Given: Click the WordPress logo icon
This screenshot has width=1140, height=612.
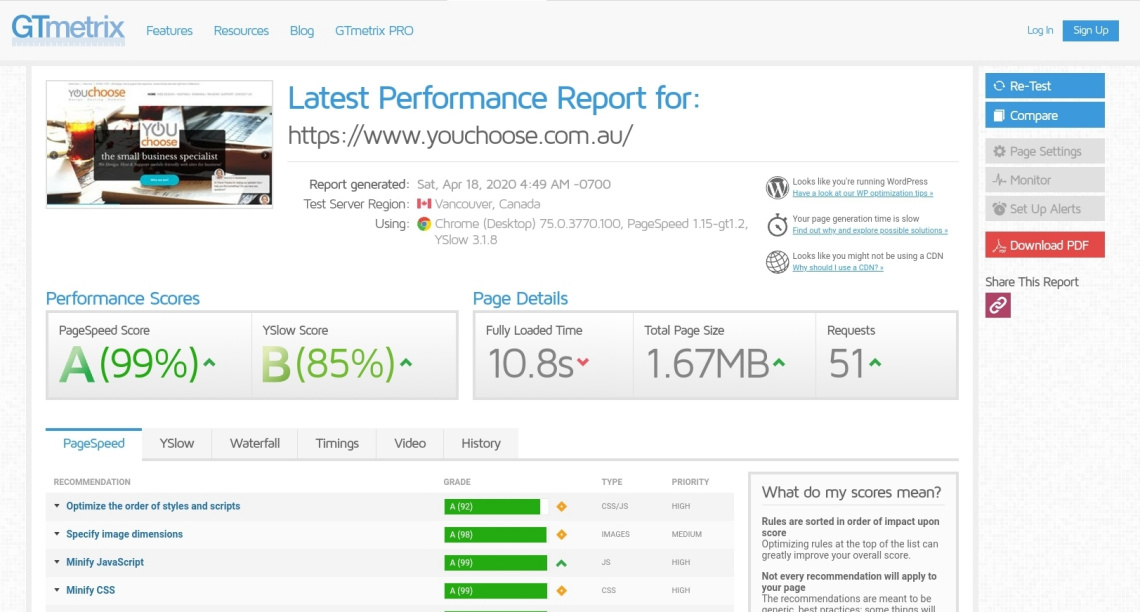Looking at the screenshot, I should (x=777, y=187).
